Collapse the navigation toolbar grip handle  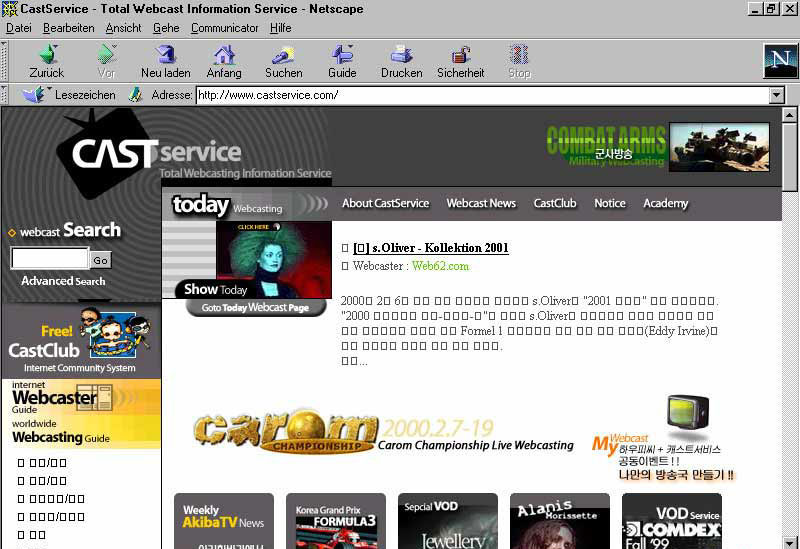click(4, 61)
